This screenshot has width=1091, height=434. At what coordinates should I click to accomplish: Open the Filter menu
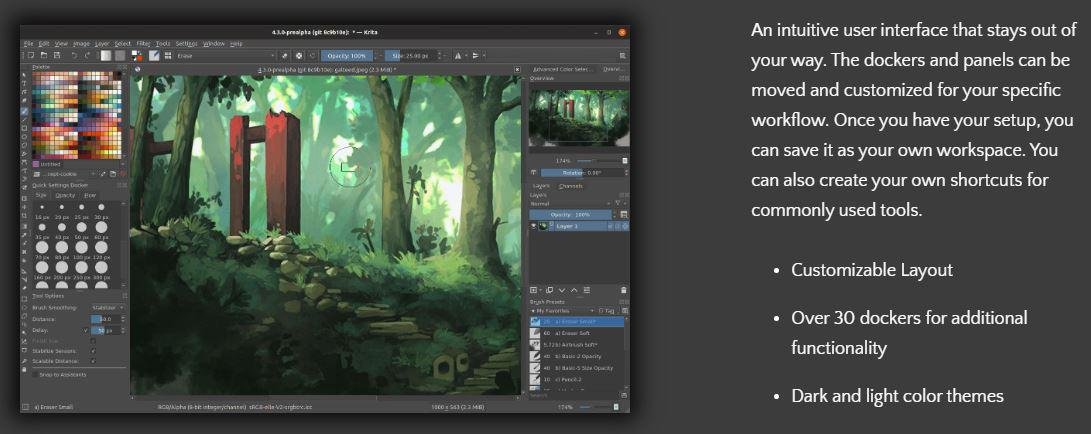[x=143, y=44]
